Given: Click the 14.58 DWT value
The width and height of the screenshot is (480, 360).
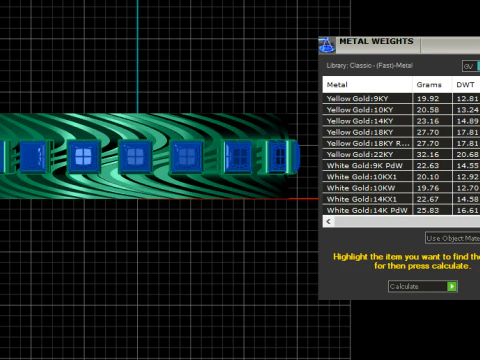Looking at the screenshot, I should [468, 199].
